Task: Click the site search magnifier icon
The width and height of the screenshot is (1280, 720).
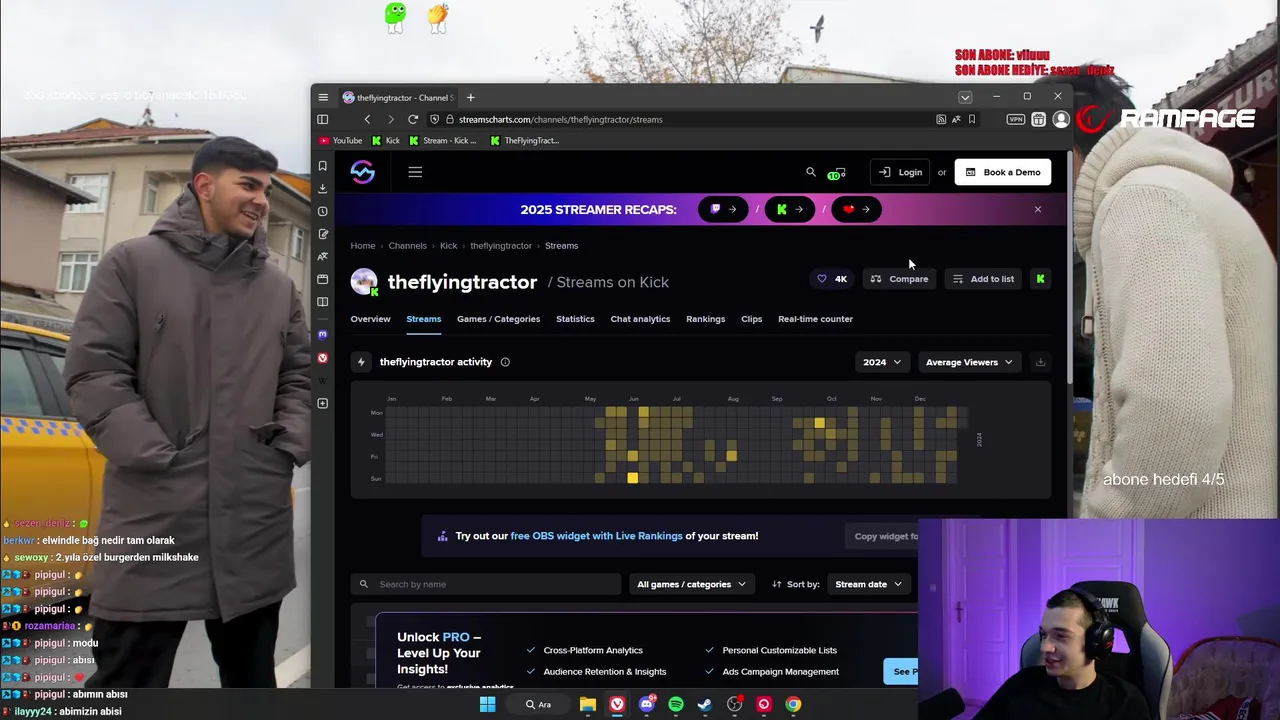Action: pyautogui.click(x=811, y=172)
